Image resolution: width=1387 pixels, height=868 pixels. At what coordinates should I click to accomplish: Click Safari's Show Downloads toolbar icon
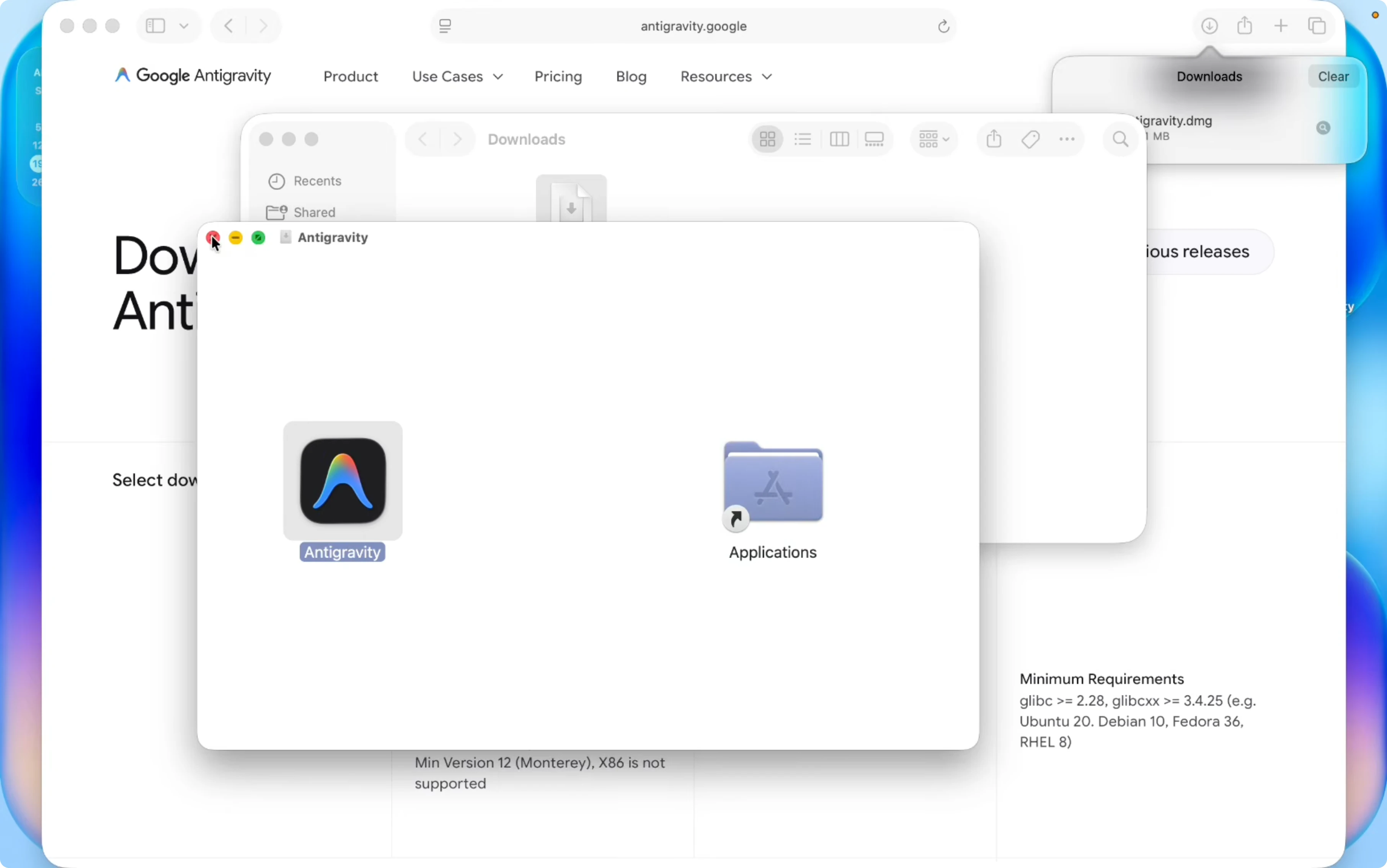pos(1209,26)
